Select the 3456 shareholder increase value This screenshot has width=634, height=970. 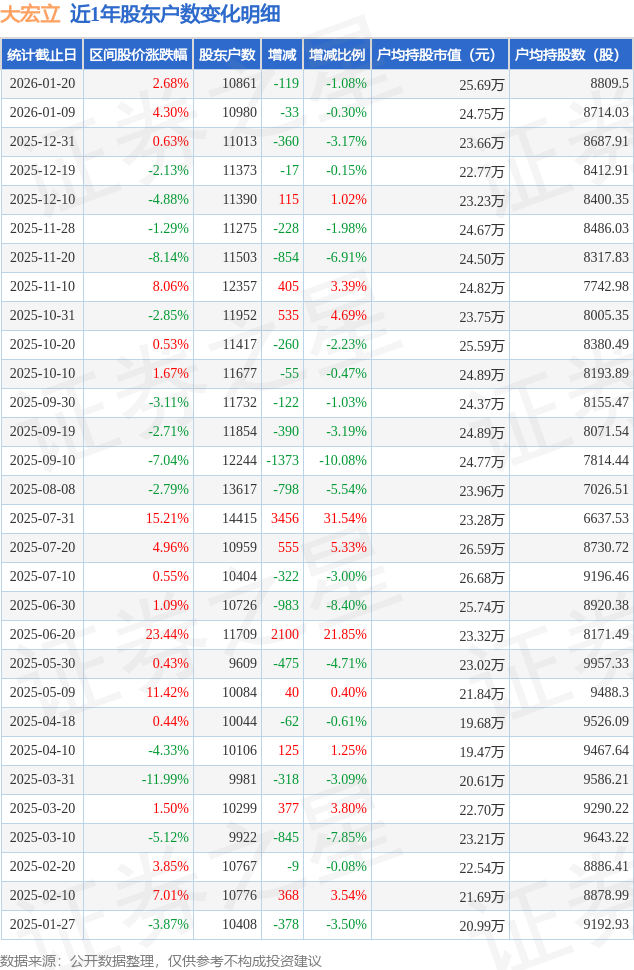[x=285, y=519]
